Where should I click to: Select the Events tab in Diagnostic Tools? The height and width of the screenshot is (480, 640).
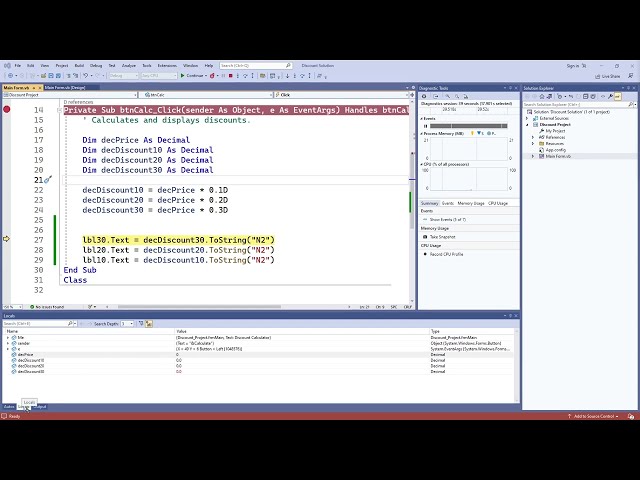448,203
